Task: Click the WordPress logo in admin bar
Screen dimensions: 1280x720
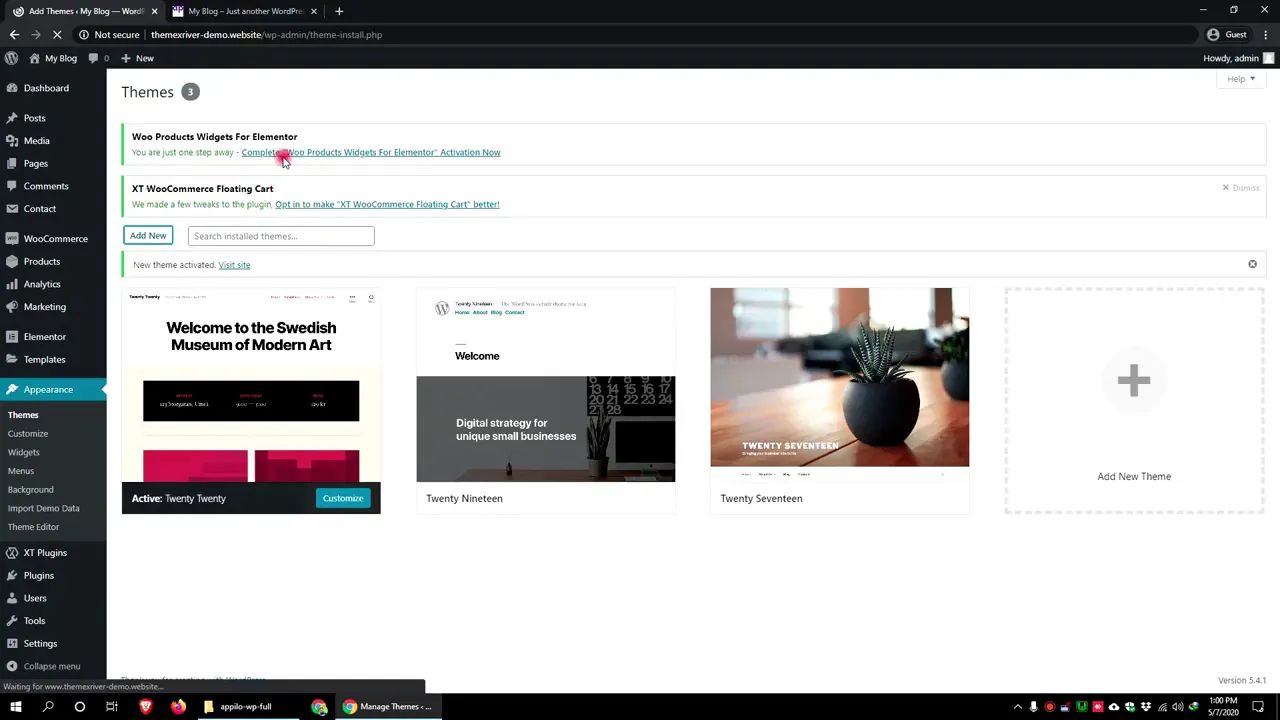Action: (x=11, y=58)
